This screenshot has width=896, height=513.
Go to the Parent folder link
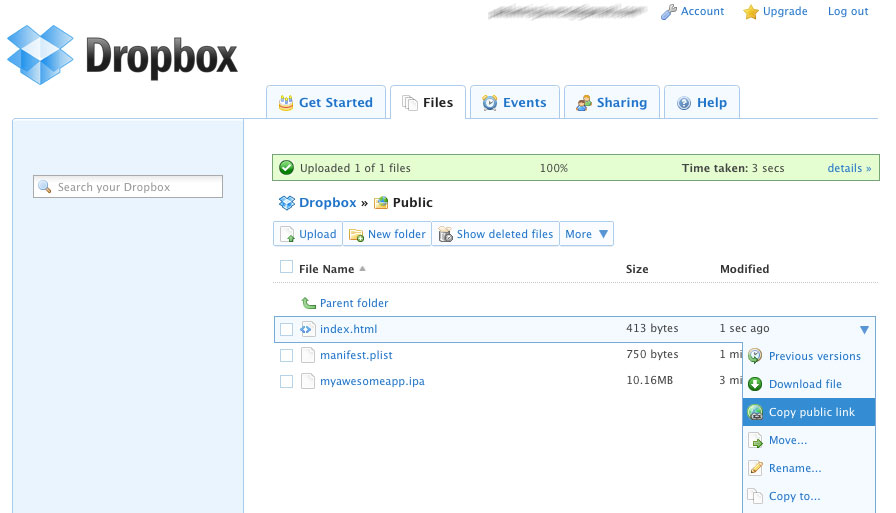pyautogui.click(x=354, y=303)
